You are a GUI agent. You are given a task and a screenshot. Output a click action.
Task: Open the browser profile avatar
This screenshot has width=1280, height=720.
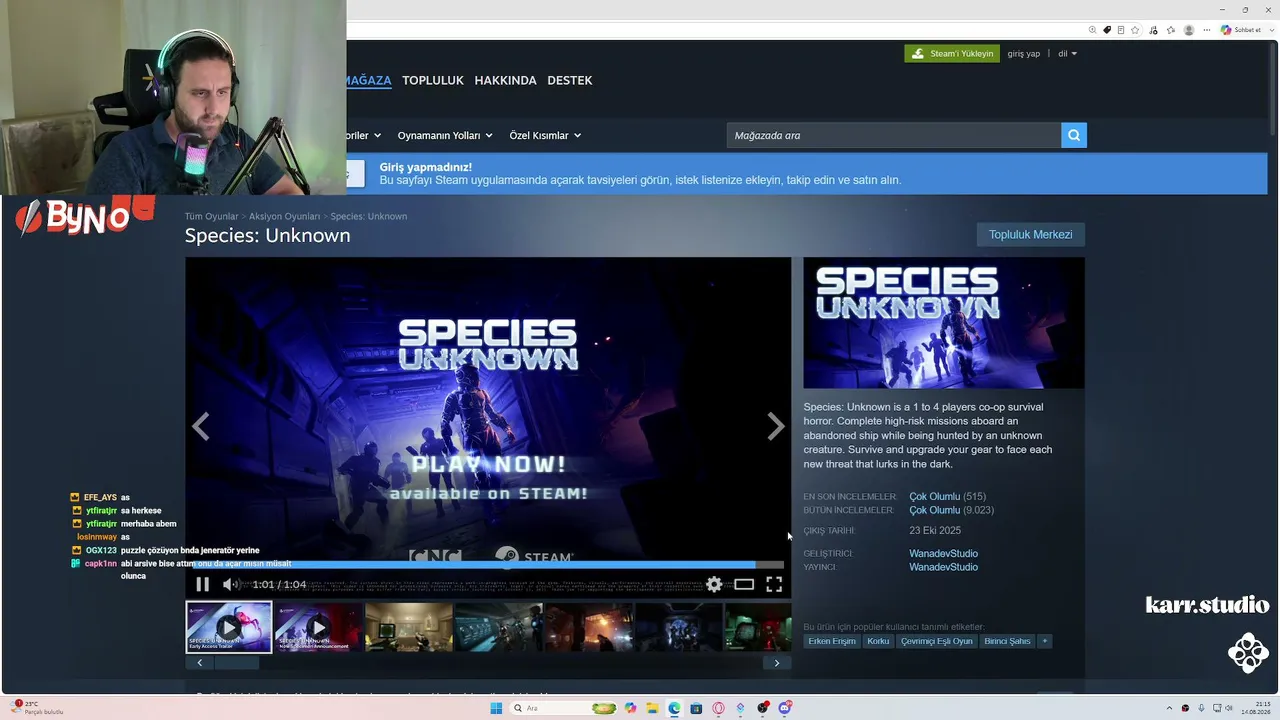1189,30
